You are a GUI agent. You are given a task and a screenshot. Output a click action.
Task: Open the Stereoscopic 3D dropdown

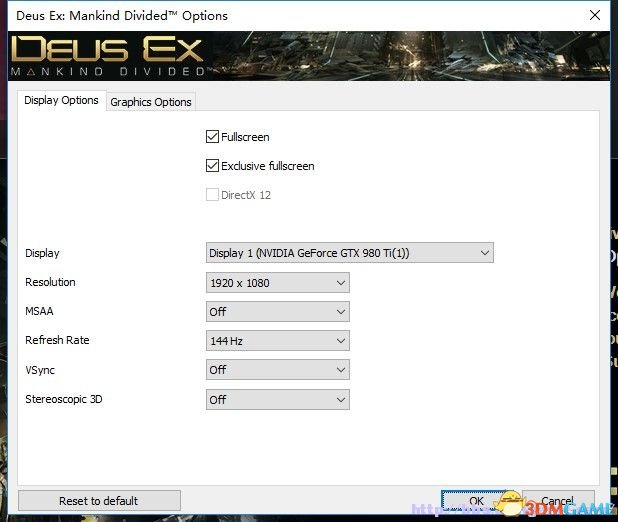277,399
